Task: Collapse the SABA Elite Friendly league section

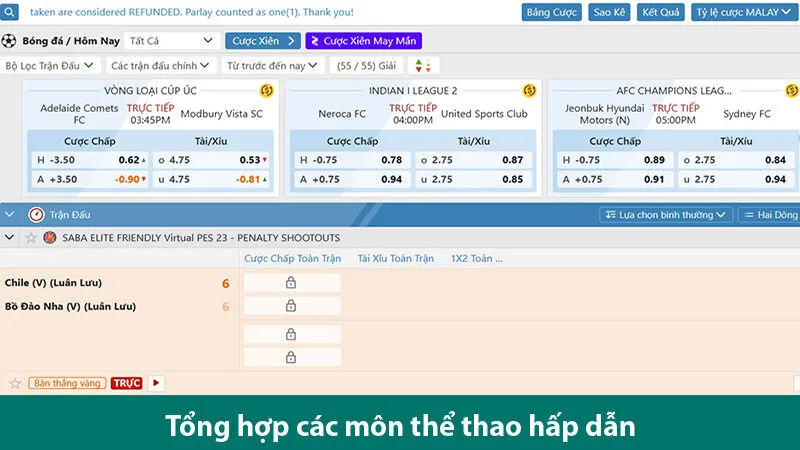Action: [x=10, y=238]
